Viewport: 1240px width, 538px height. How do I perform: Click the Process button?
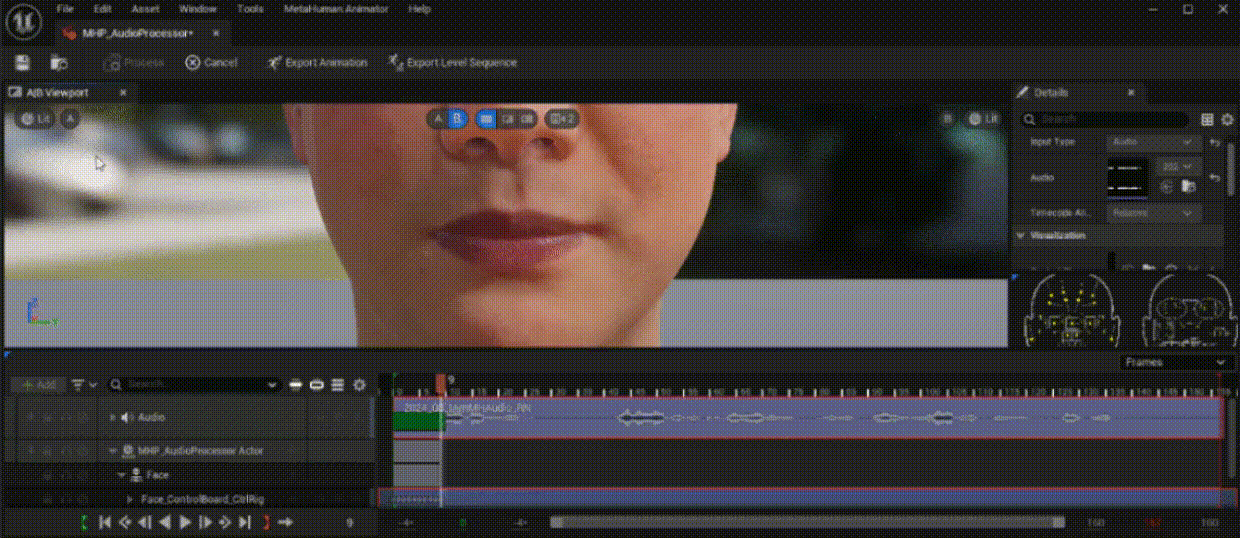pyautogui.click(x=134, y=62)
